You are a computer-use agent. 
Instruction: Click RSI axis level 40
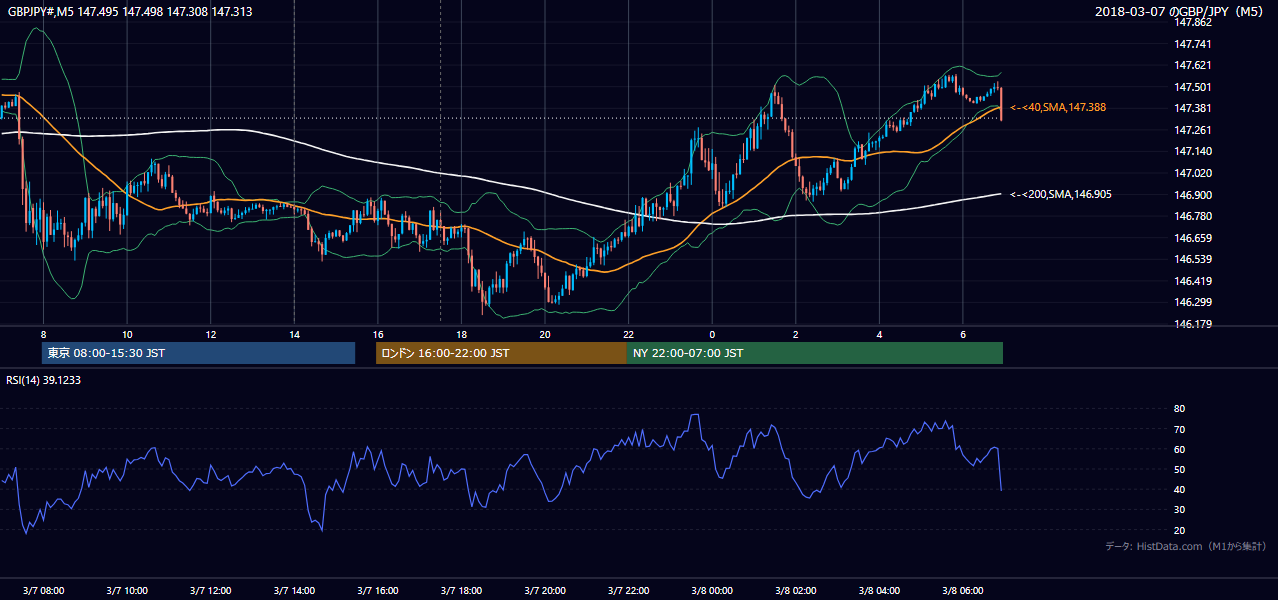1179,489
